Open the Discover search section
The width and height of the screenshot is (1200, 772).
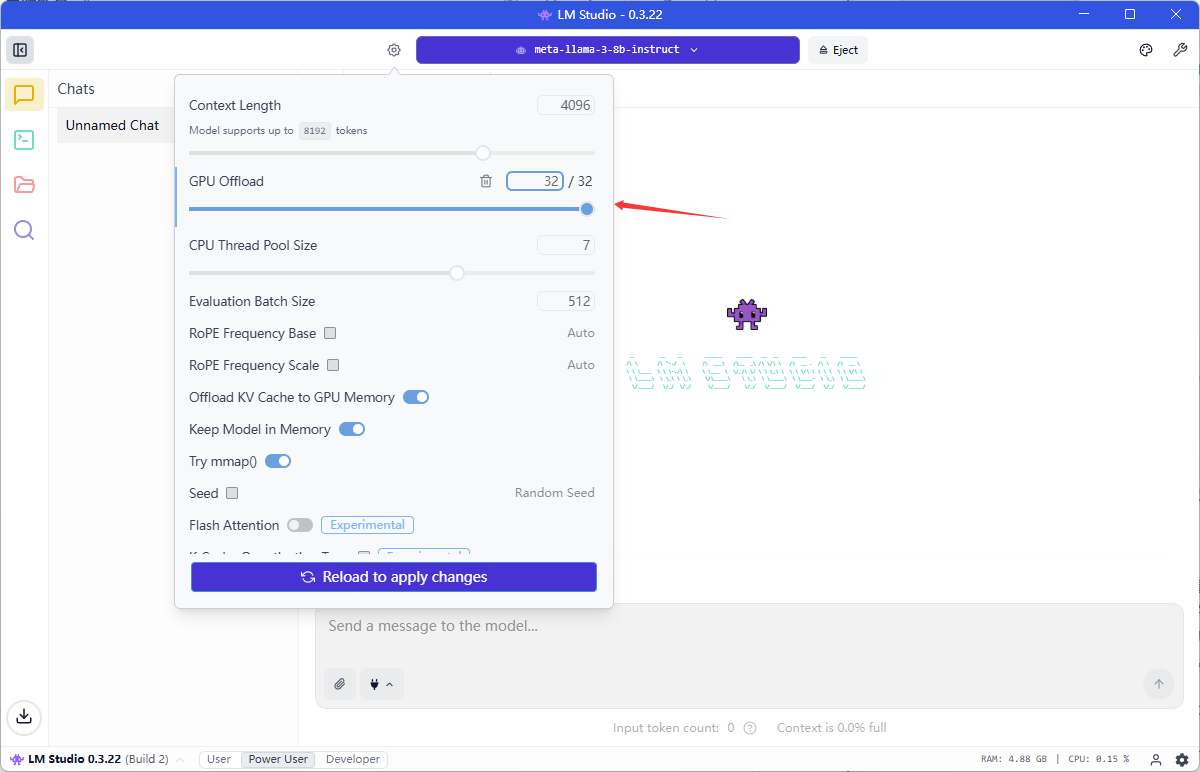[x=24, y=231]
